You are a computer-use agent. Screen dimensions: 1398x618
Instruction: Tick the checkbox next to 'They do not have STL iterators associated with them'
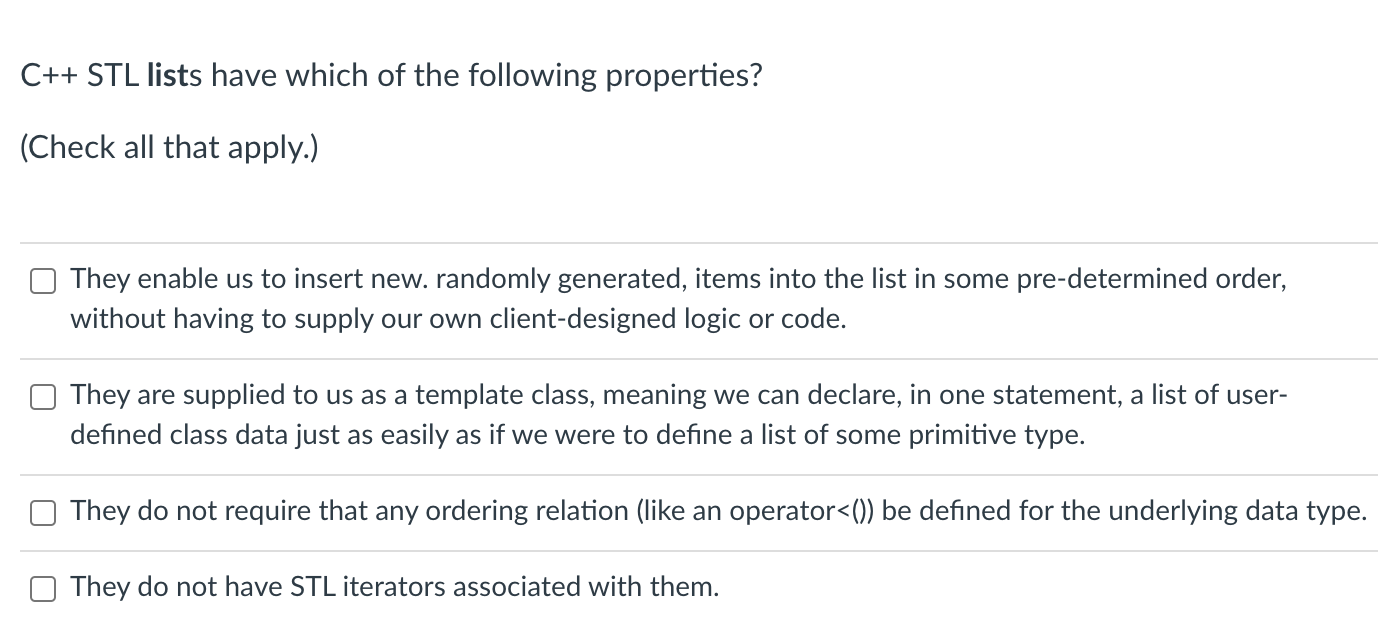42,589
